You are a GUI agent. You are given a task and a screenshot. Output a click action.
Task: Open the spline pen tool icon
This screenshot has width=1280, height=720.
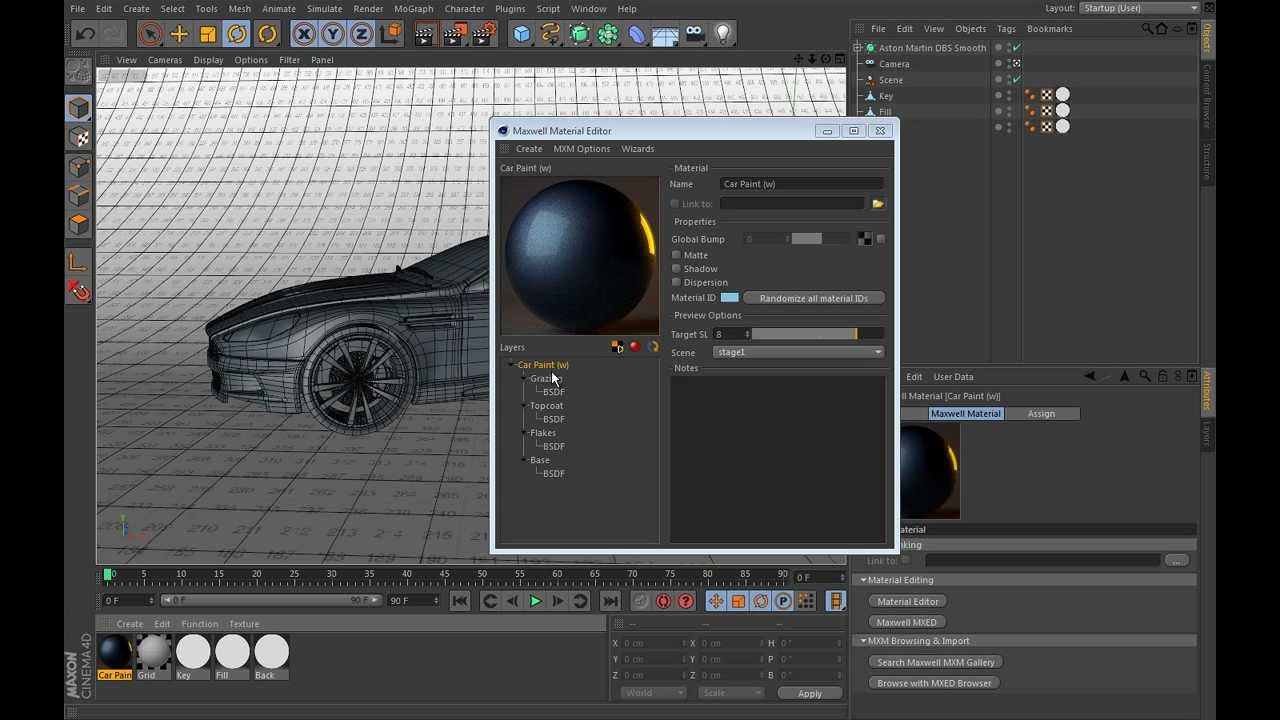coord(551,35)
